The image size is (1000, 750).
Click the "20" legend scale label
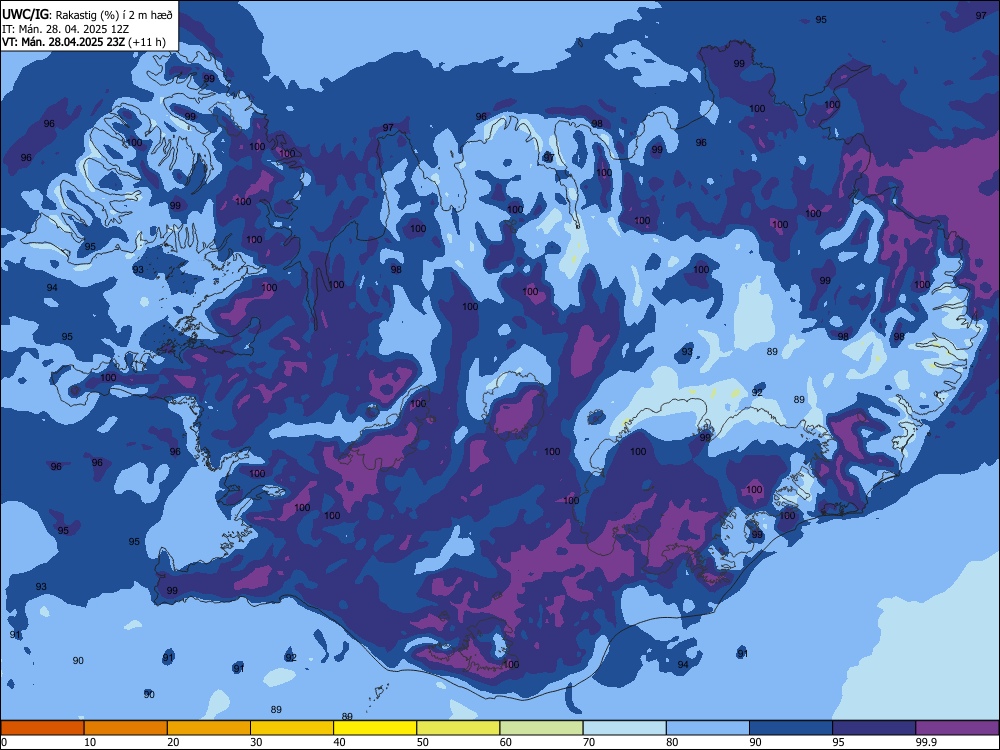click(x=173, y=742)
